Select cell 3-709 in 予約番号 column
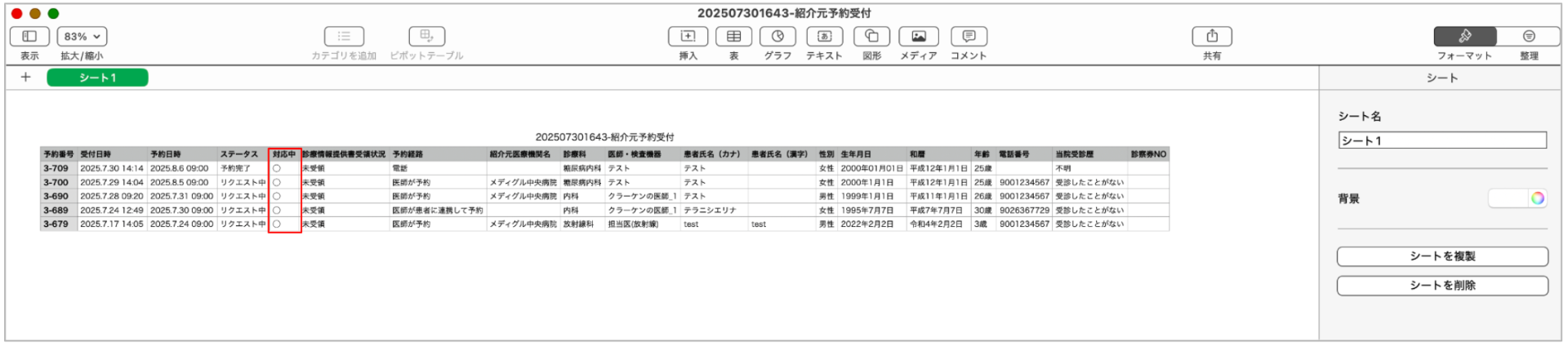The width and height of the screenshot is (1568, 347). (x=59, y=168)
